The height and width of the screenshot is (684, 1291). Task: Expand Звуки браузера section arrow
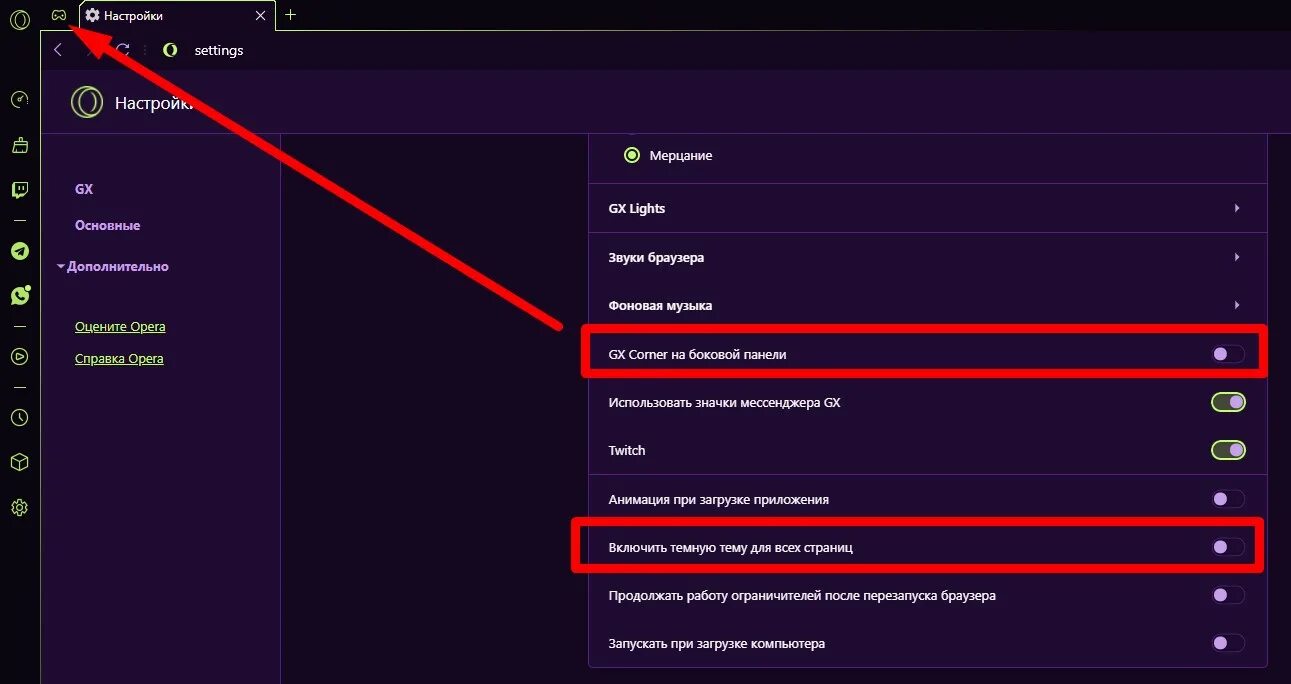pos(1237,257)
